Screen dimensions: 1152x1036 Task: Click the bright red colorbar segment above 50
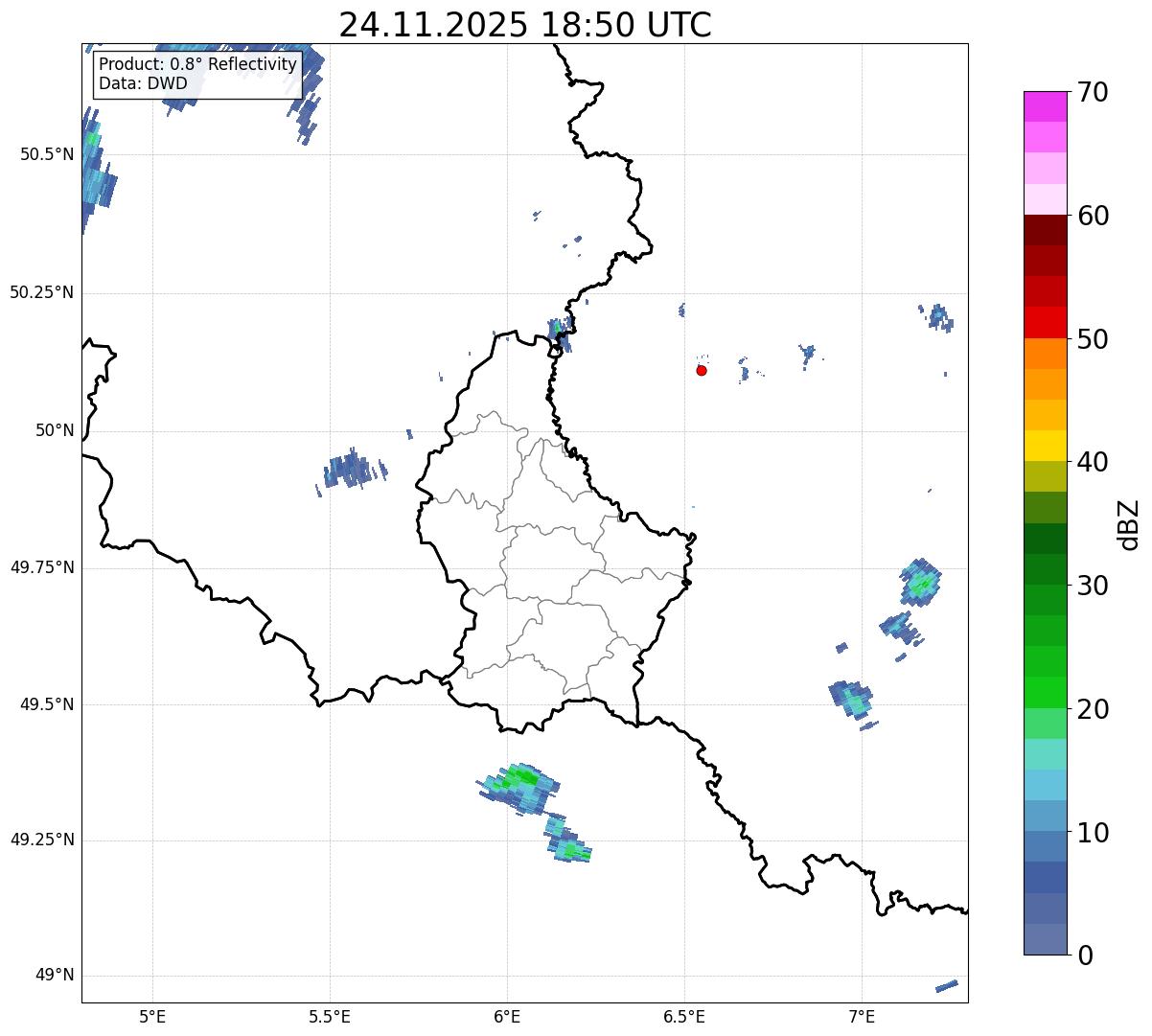click(1045, 323)
